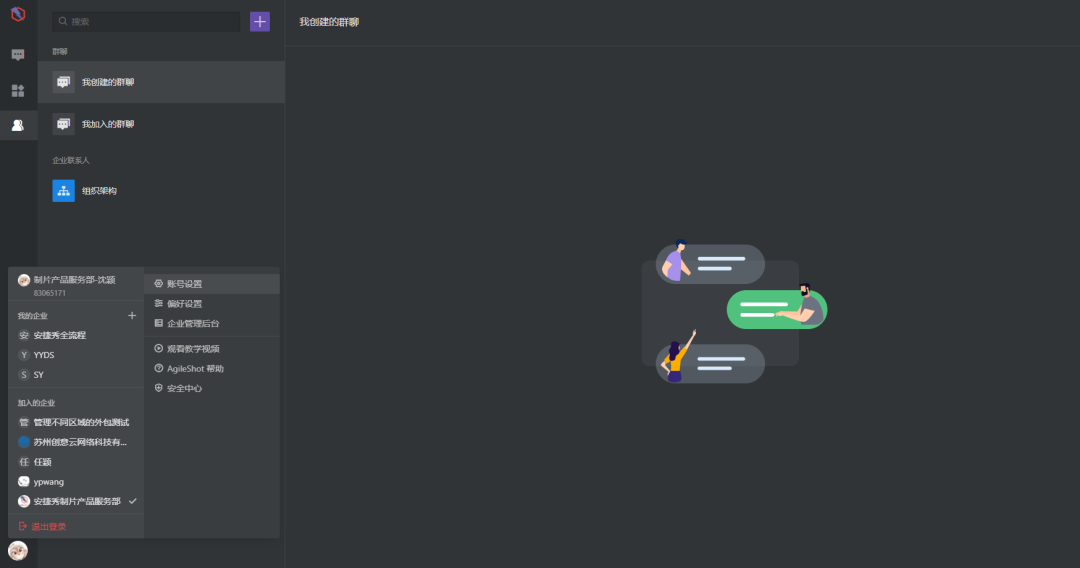Open 偏好设置 preferences

click(x=184, y=304)
